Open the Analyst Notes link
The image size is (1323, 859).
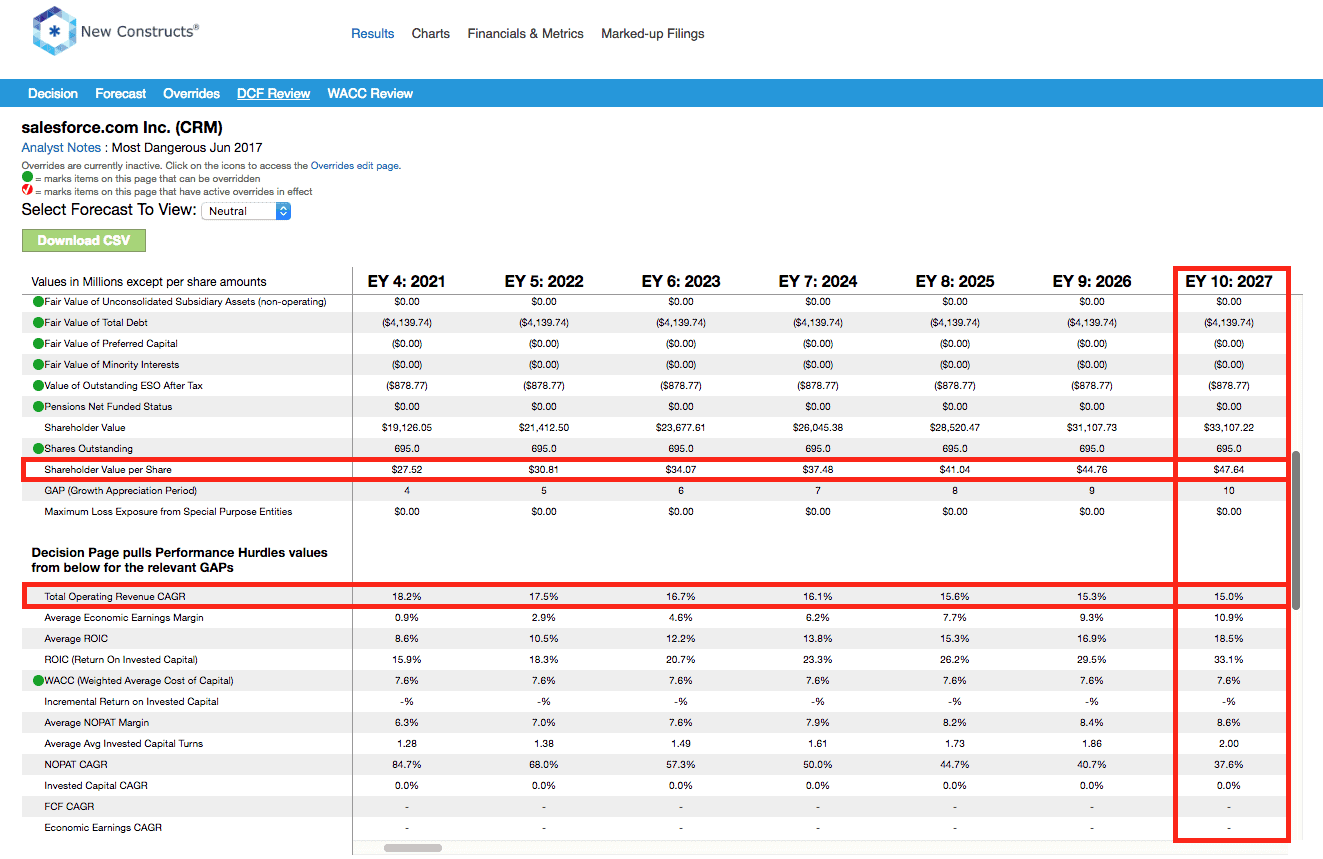(62, 148)
